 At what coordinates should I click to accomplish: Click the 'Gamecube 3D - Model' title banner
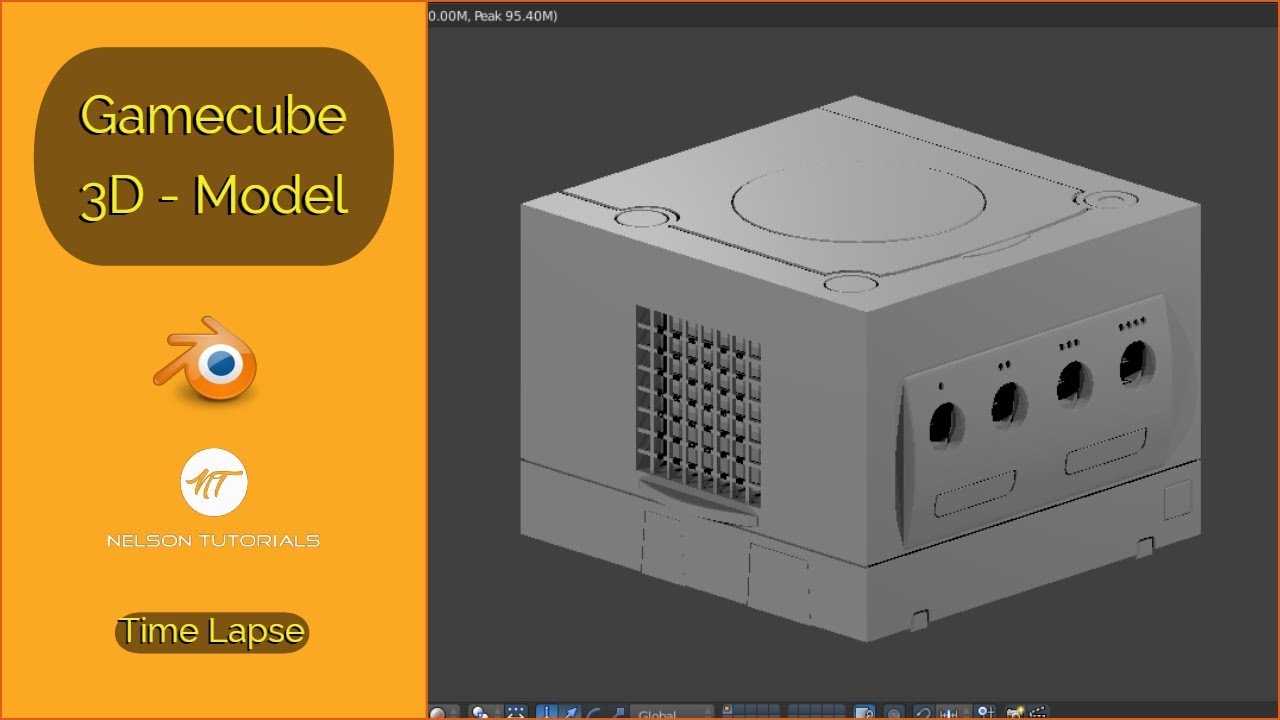tap(213, 156)
